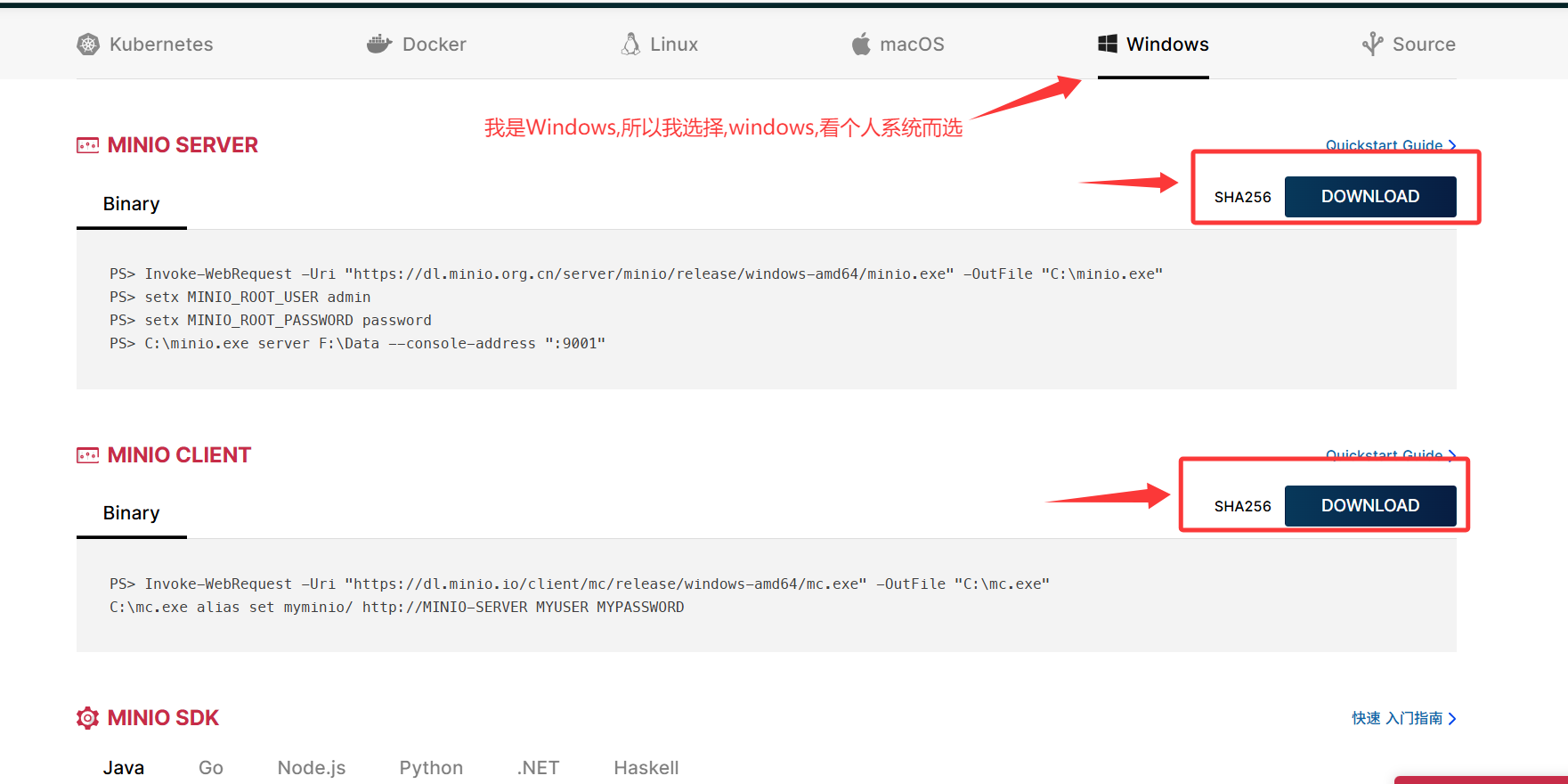The image size is (1568, 784).
Task: Click the MINIO SDK heading
Action: 163,718
